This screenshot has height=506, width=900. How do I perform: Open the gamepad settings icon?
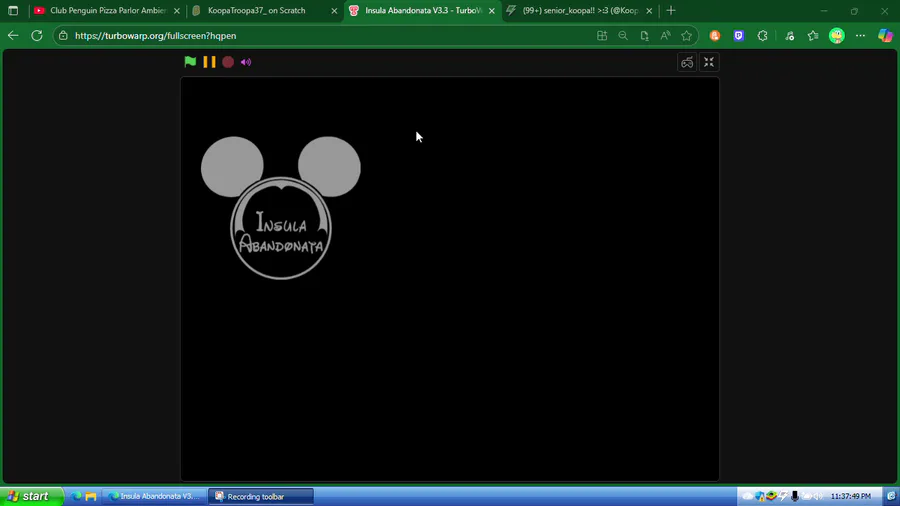coord(687,63)
